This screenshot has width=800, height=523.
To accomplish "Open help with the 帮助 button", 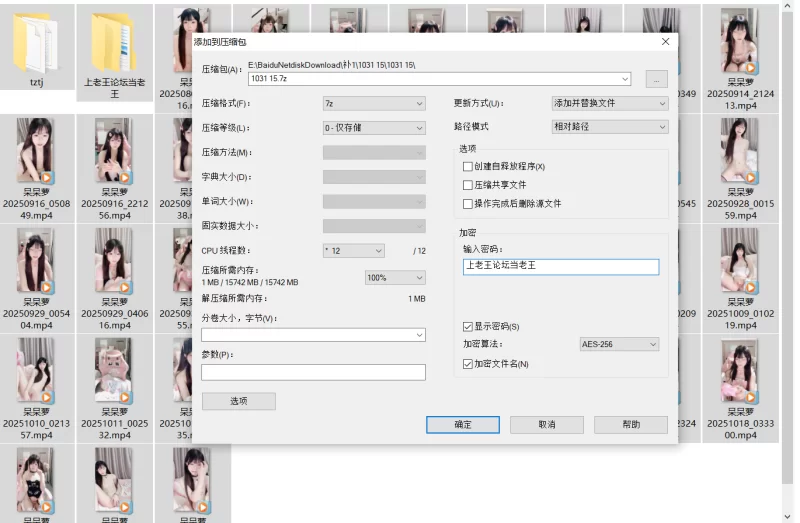I will point(631,425).
